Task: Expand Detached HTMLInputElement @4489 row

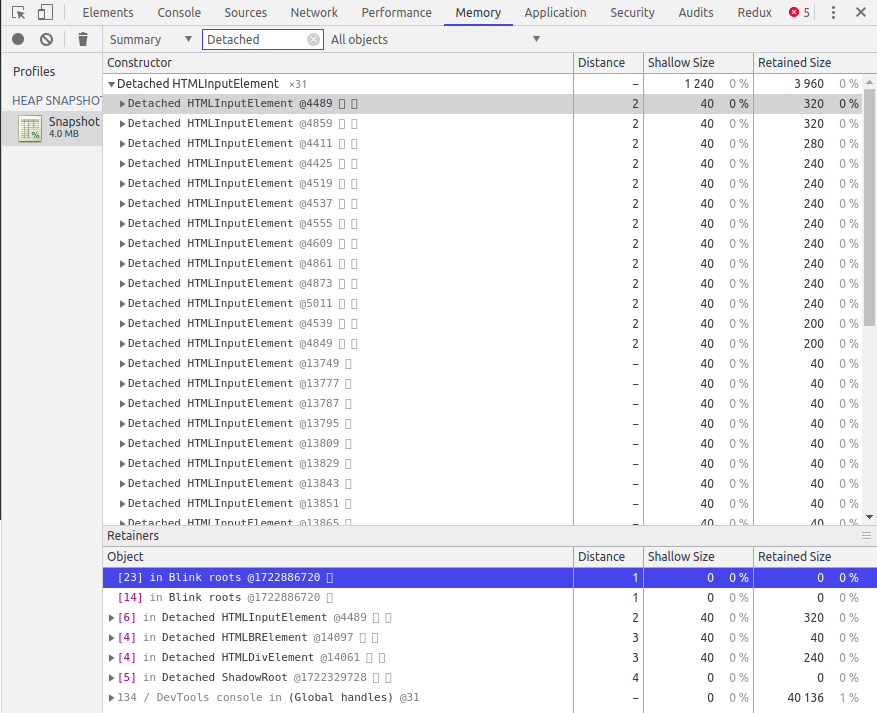Action: click(x=122, y=104)
